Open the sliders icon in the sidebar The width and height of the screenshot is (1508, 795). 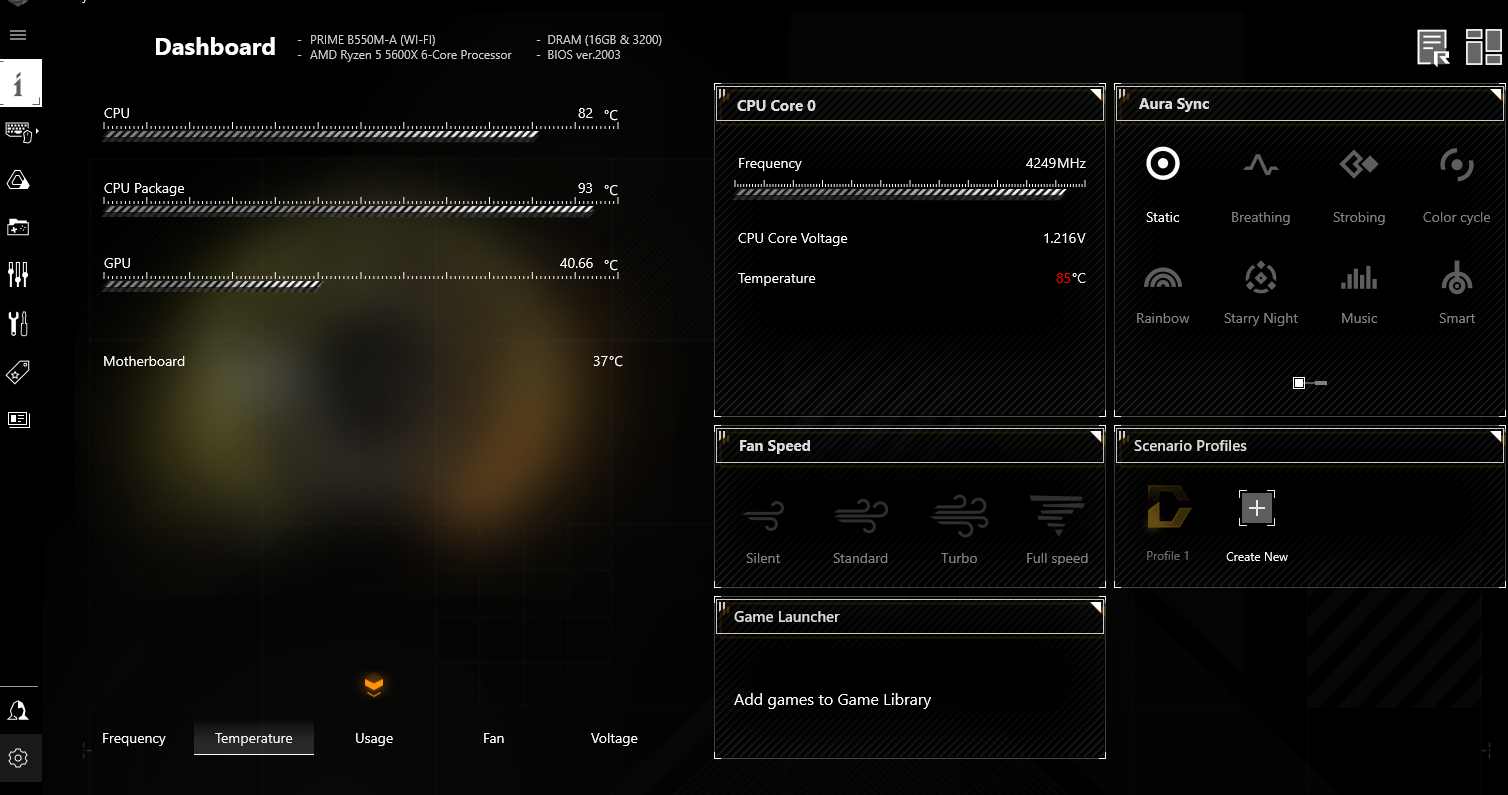pyautogui.click(x=18, y=274)
